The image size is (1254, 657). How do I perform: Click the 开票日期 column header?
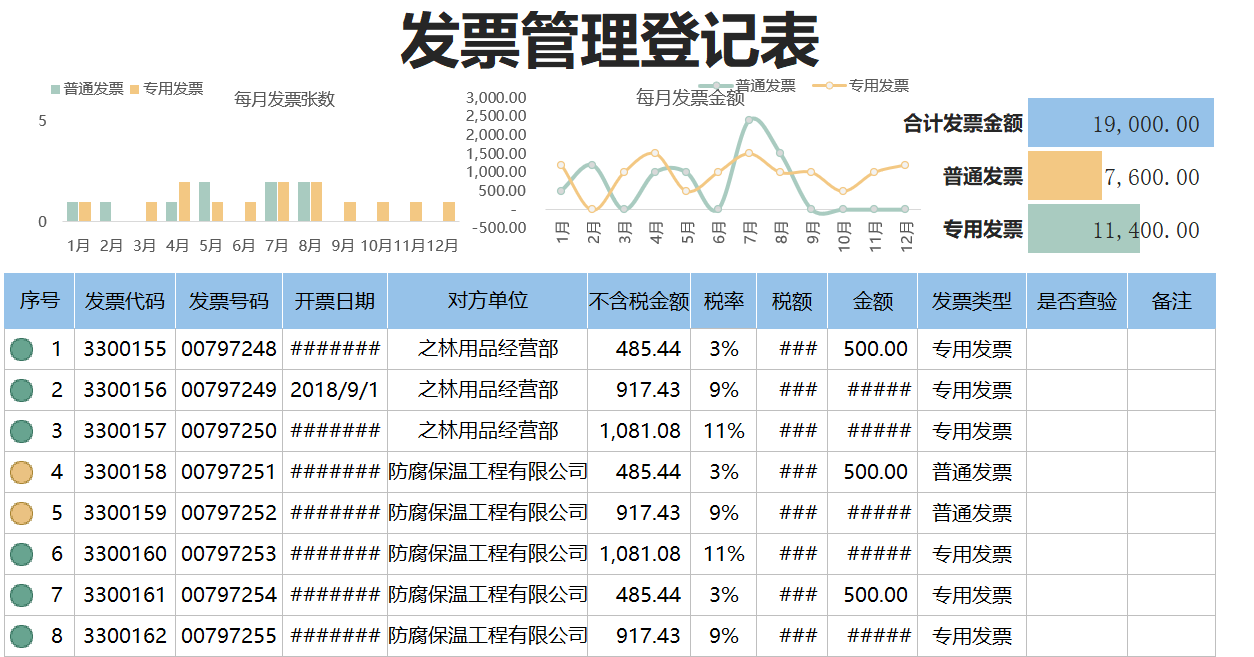[333, 299]
